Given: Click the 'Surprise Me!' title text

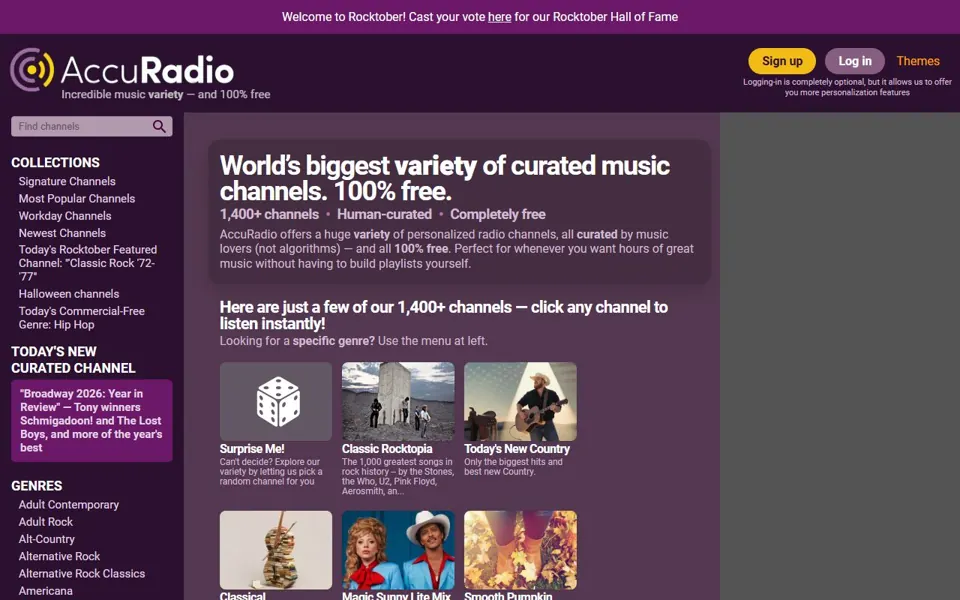Looking at the screenshot, I should (252, 449).
